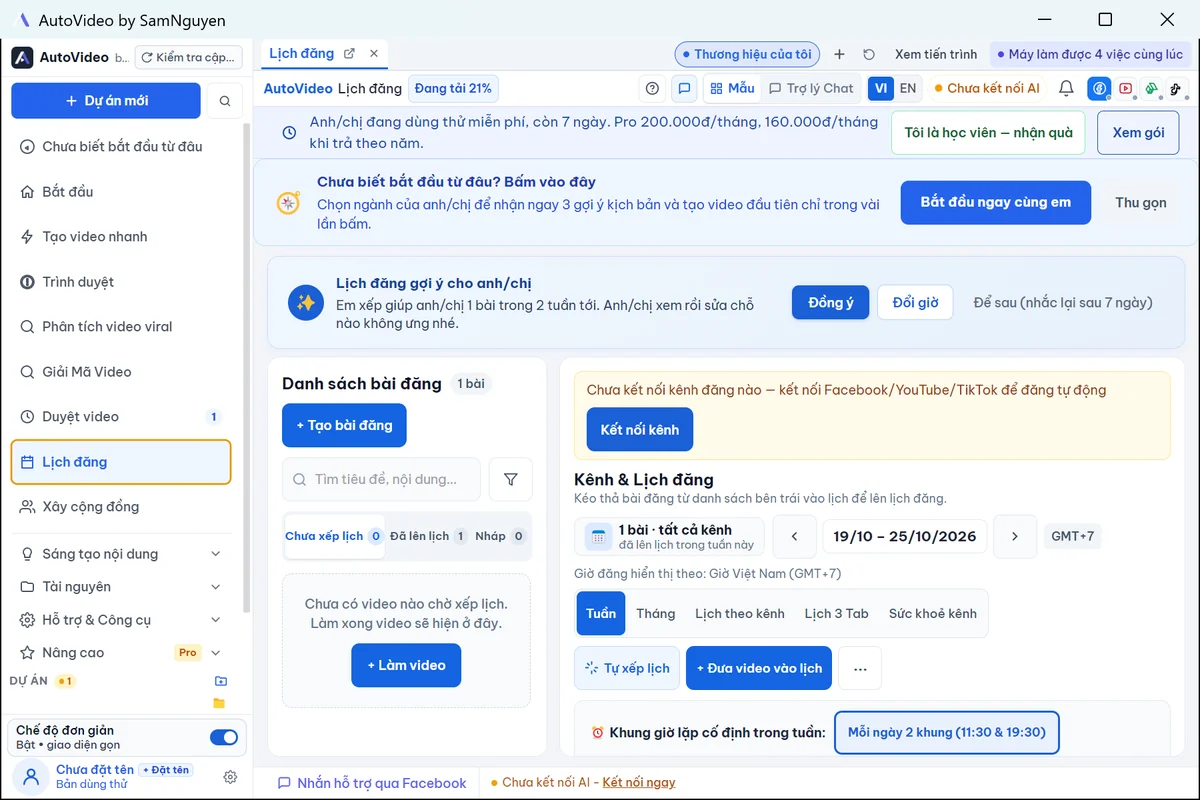Select the Facebook channel icon in header
This screenshot has width=1200, height=800.
click(1100, 88)
